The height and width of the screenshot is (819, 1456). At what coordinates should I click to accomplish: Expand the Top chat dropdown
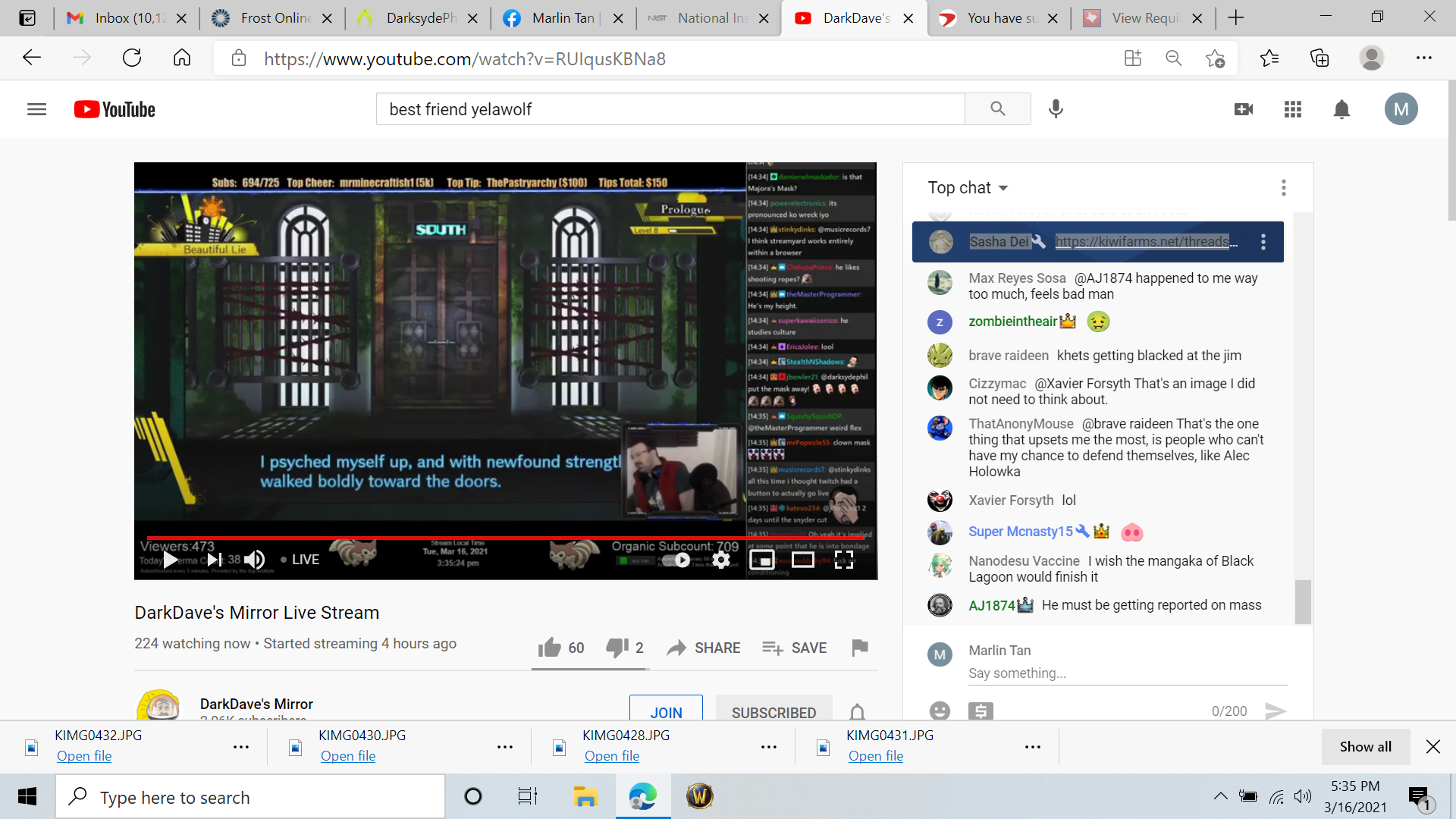(x=968, y=188)
